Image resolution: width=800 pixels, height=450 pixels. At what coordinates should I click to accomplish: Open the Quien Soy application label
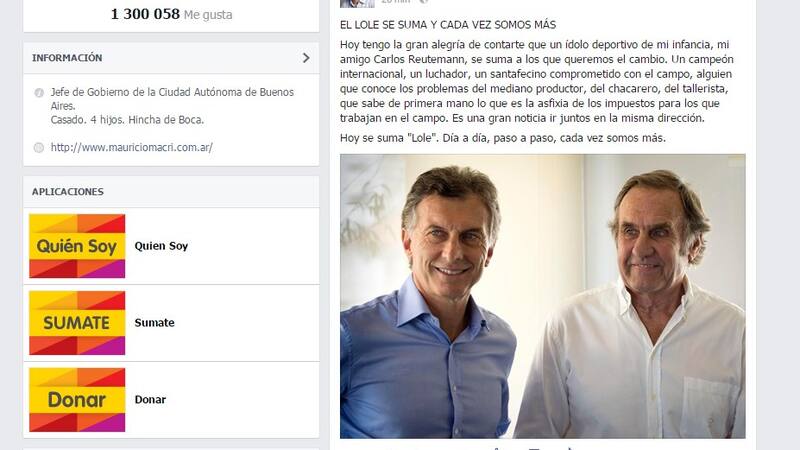[161, 246]
